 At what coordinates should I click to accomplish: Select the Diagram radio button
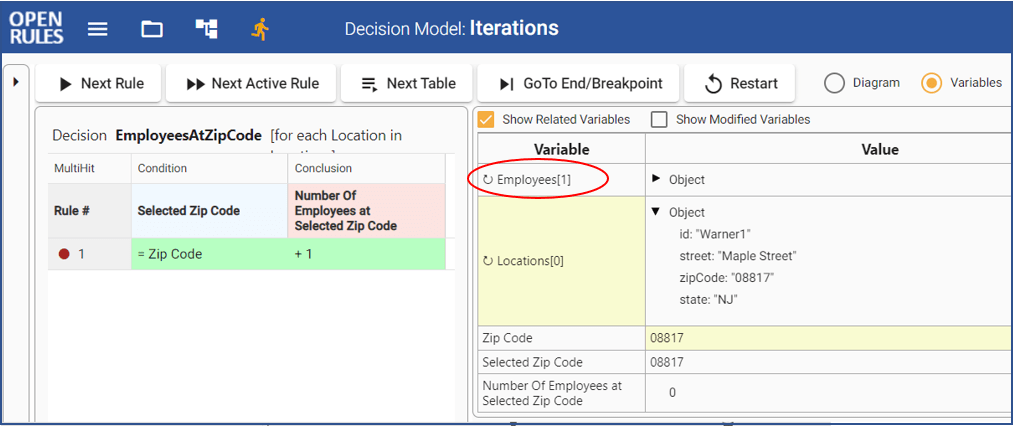coord(835,83)
